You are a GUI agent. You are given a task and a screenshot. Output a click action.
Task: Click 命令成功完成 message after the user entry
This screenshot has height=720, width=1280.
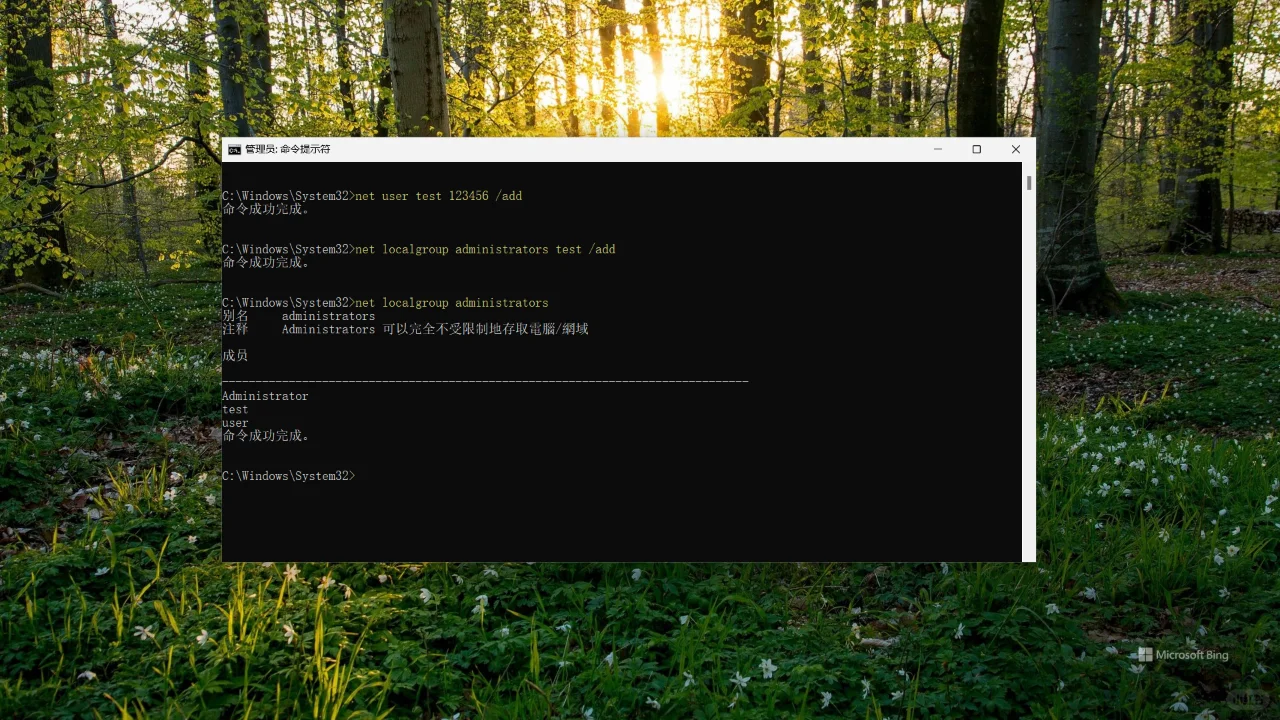coord(266,436)
